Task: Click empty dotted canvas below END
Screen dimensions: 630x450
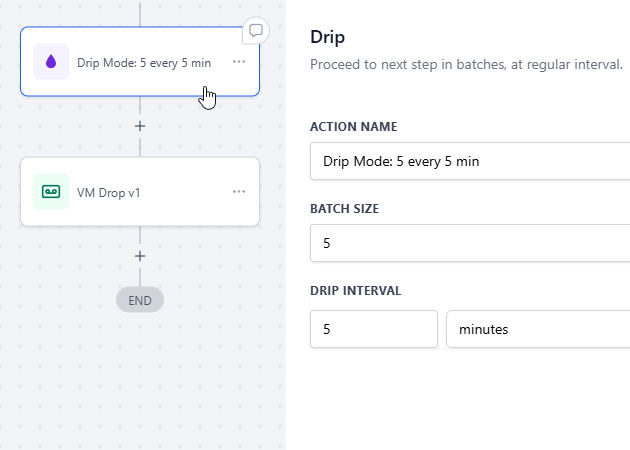Action: (x=140, y=390)
